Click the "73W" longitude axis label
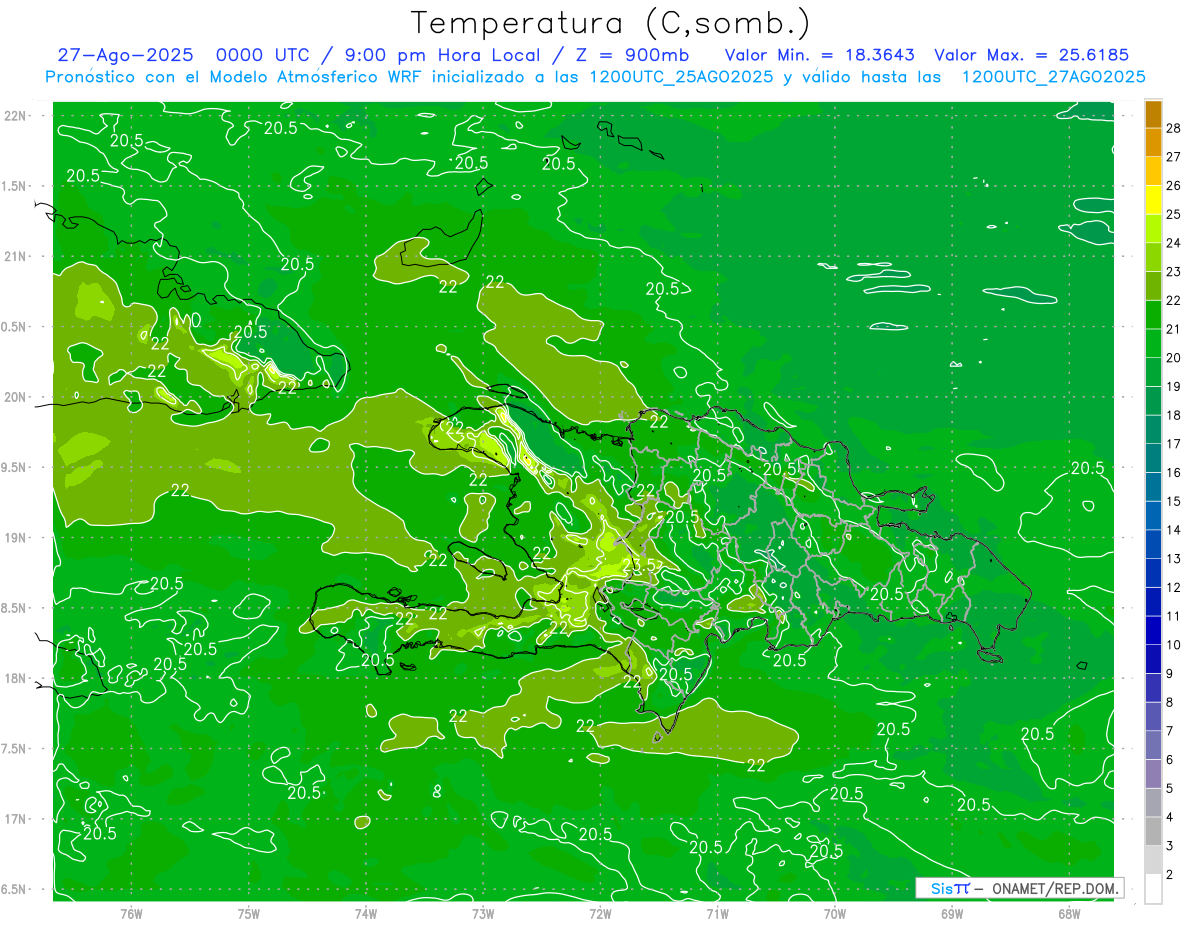The width and height of the screenshot is (1200, 927). coord(483,914)
